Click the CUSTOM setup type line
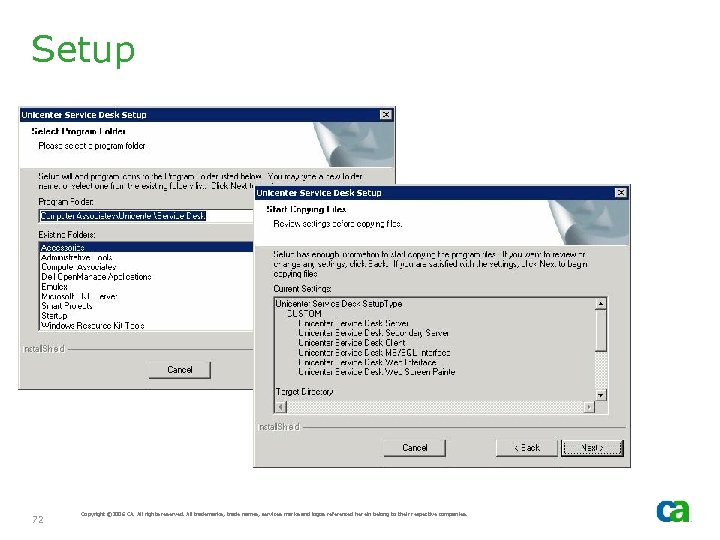The image size is (720, 540). tap(304, 314)
